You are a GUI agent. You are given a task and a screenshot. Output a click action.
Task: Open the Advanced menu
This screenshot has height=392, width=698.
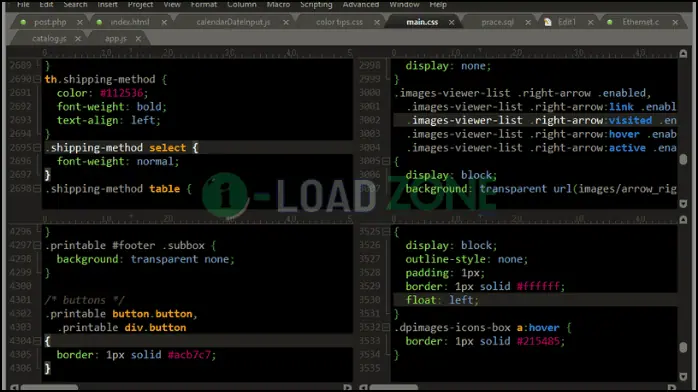(361, 4)
